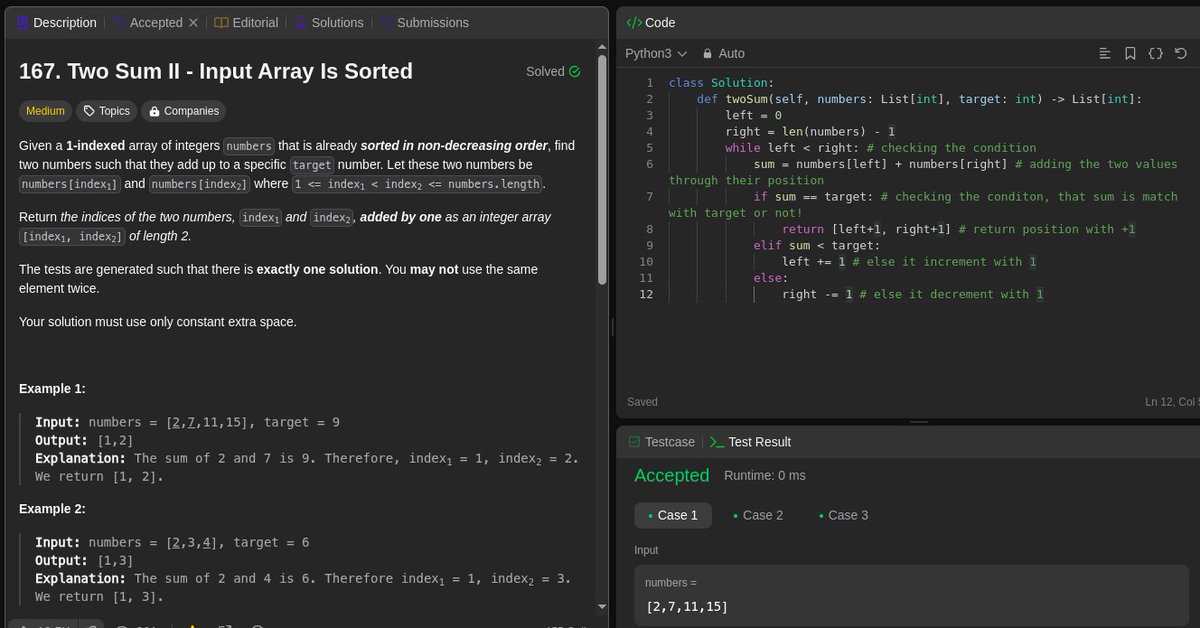Show Topics tags for this problem
Viewport: 1200px width, 628px height.
106,111
